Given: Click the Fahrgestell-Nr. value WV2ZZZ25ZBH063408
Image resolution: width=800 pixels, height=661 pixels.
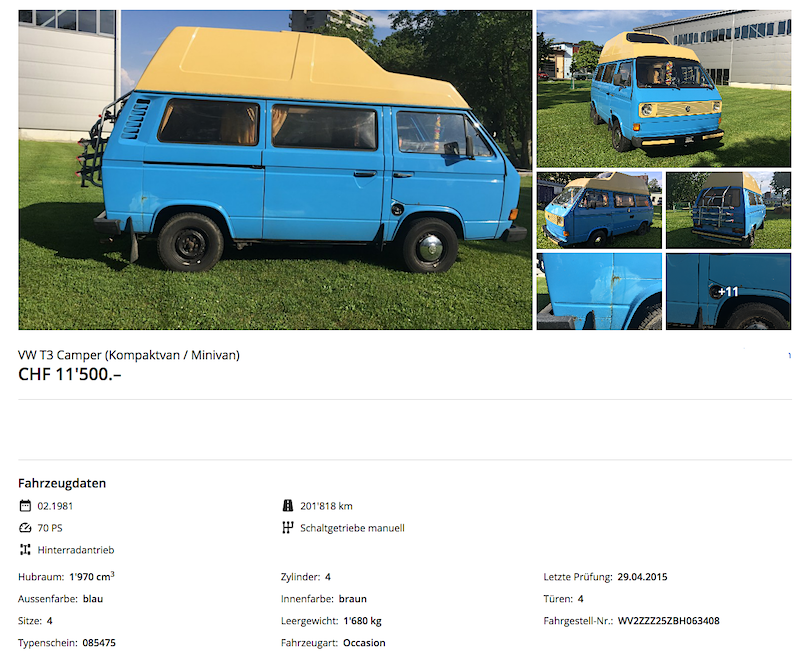Looking at the screenshot, I should 668,621.
